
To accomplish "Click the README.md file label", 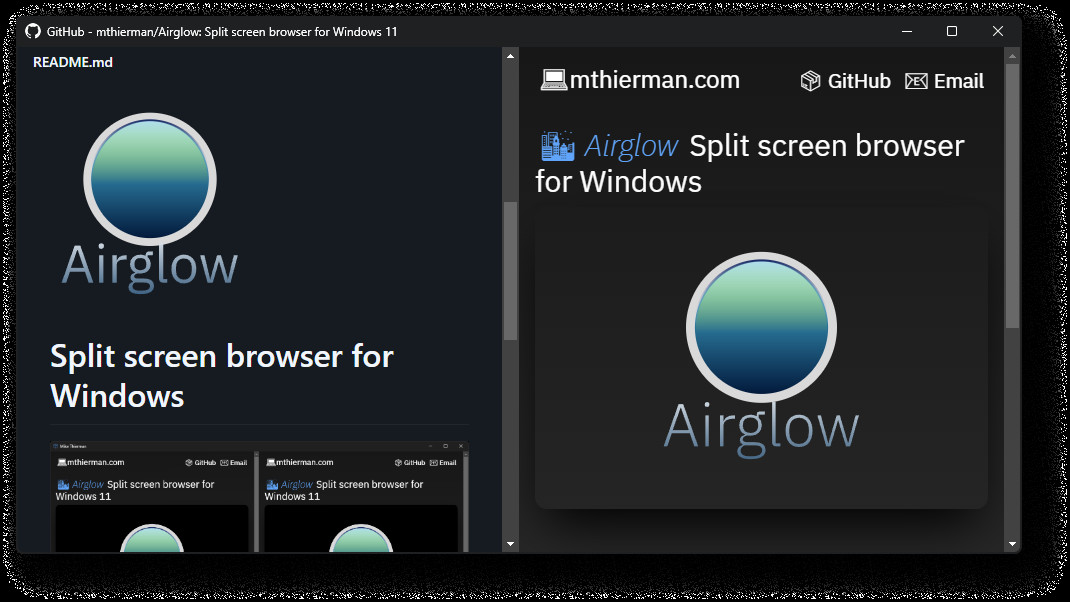I will click(x=73, y=62).
